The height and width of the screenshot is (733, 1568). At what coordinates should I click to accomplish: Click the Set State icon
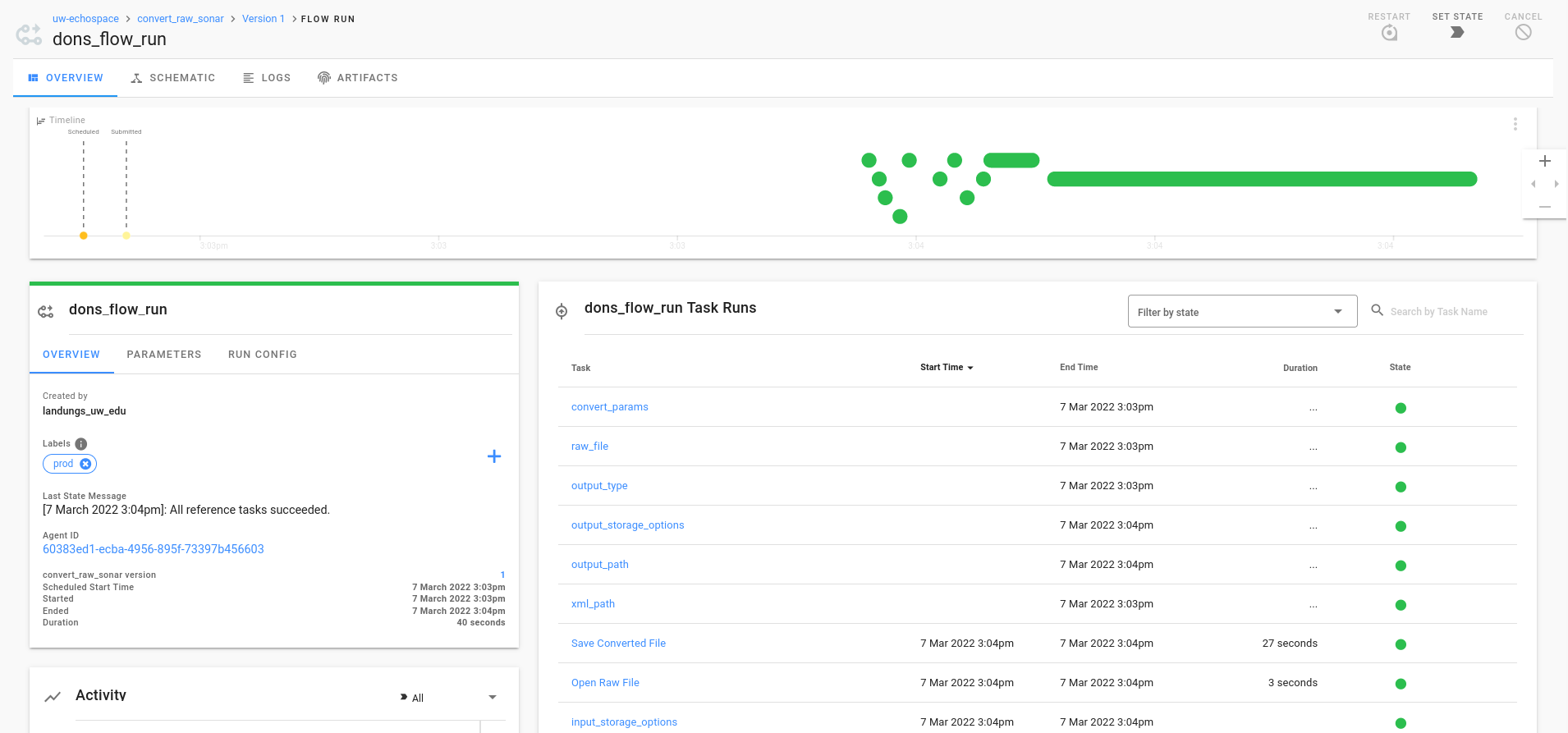(x=1457, y=32)
